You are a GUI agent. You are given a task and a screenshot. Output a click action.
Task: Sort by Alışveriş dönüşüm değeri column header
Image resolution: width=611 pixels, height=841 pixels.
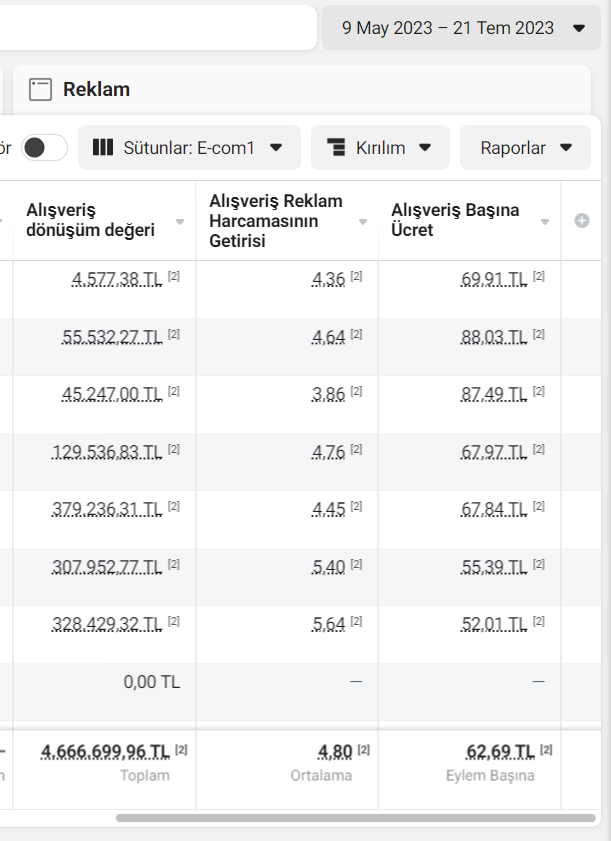click(90, 220)
